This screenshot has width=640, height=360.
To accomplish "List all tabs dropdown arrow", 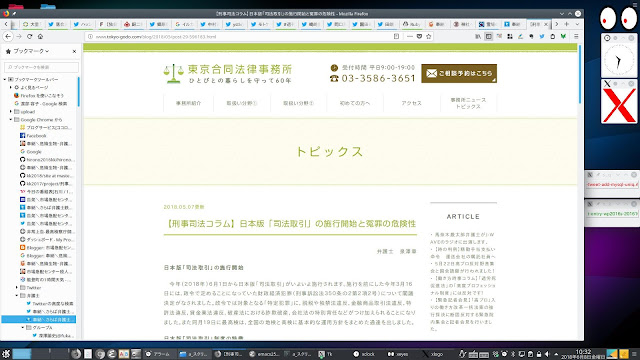I will (x=577, y=24).
